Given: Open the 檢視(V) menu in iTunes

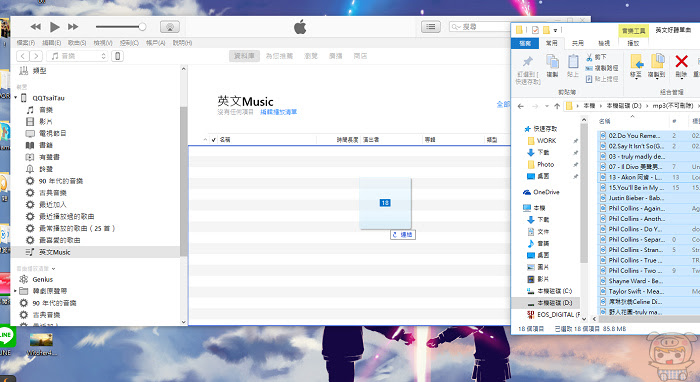Looking at the screenshot, I should [x=103, y=43].
